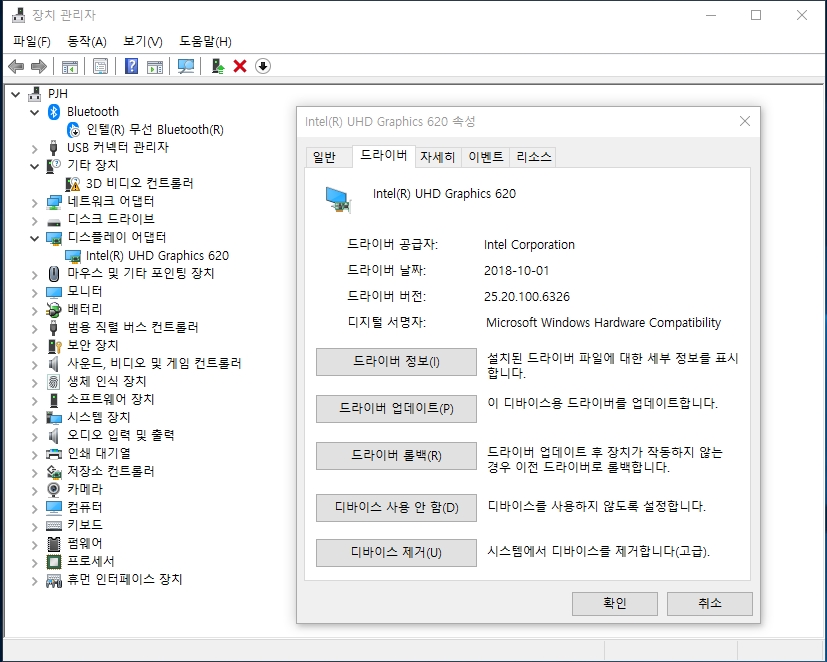The width and height of the screenshot is (827, 662).
Task: Open the 도움말(H) menu
Action: coord(205,41)
